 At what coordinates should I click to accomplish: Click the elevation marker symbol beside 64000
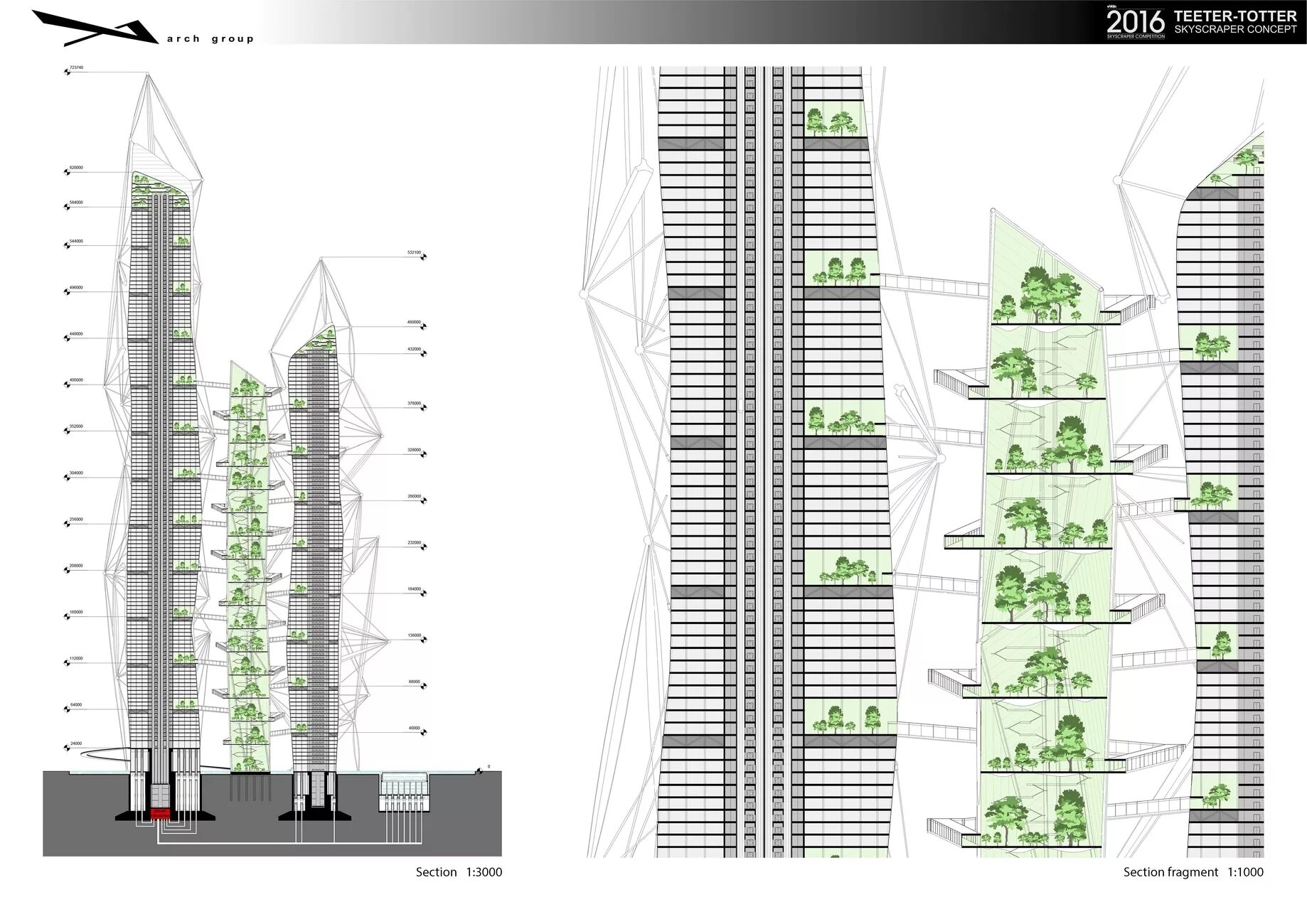(x=66, y=709)
